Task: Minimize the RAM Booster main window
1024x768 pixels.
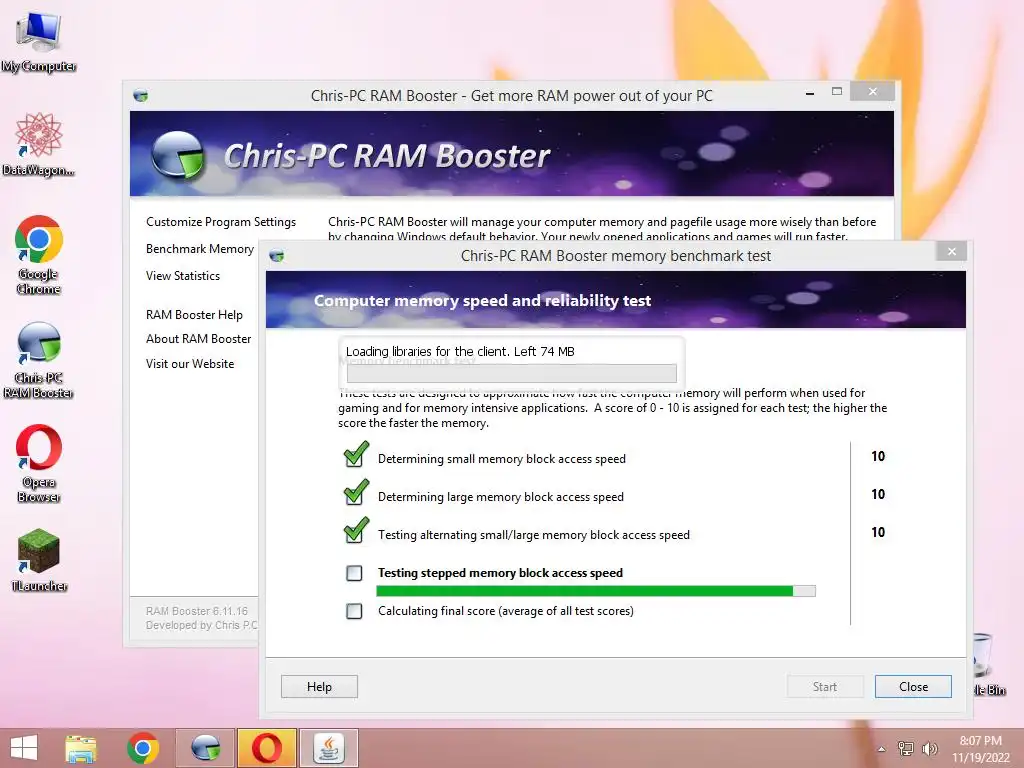Action: [810, 93]
